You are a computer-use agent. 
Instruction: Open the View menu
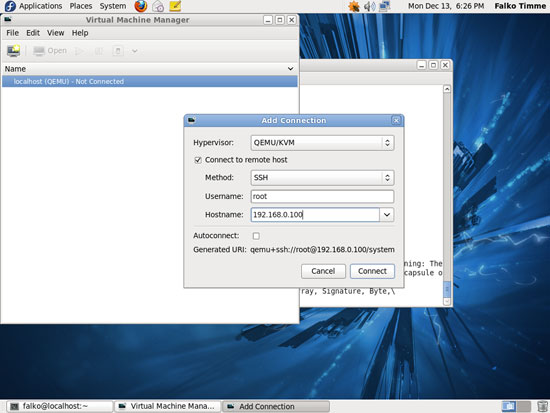(55, 33)
